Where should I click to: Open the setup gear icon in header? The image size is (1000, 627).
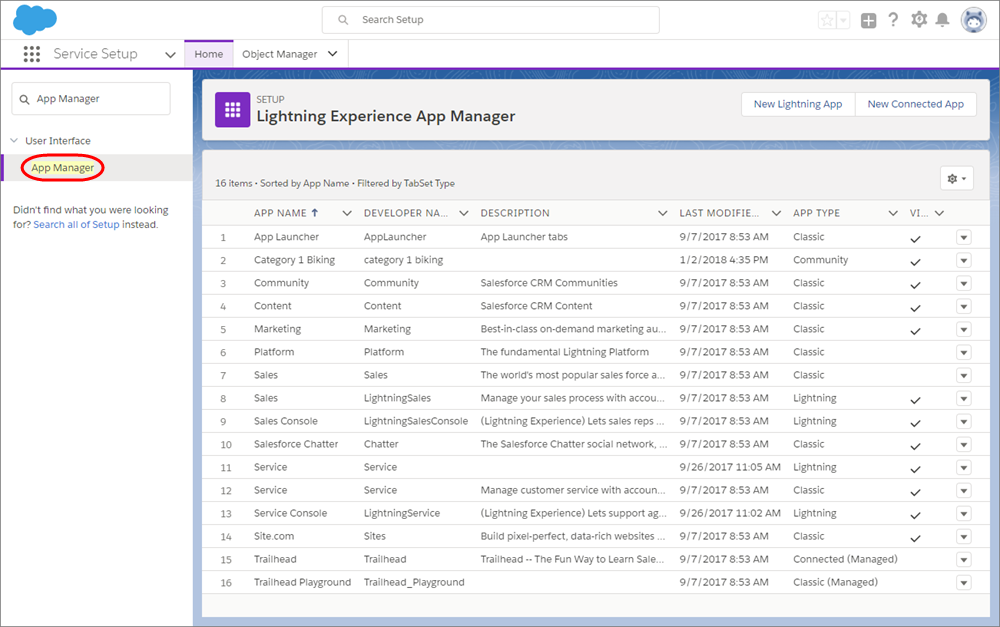pyautogui.click(x=919, y=20)
